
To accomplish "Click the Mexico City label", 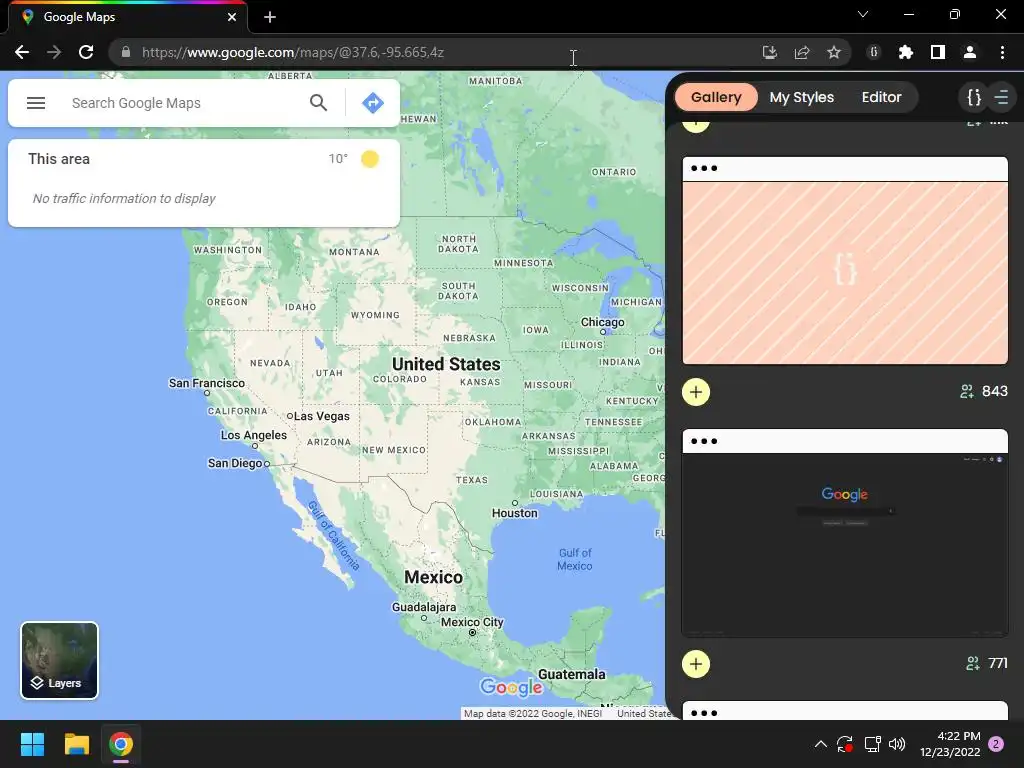I will tap(472, 622).
